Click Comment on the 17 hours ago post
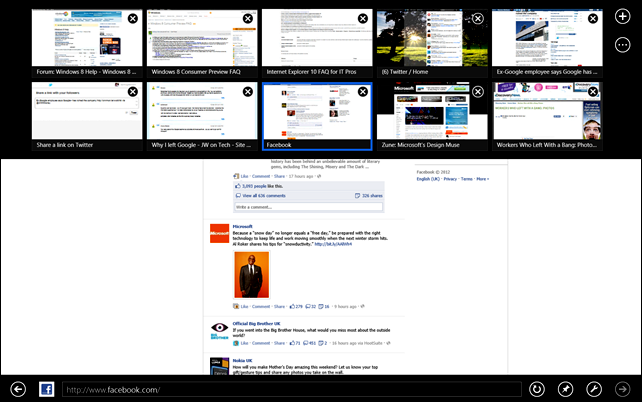Screen dimensions: 642x402 (261, 176)
